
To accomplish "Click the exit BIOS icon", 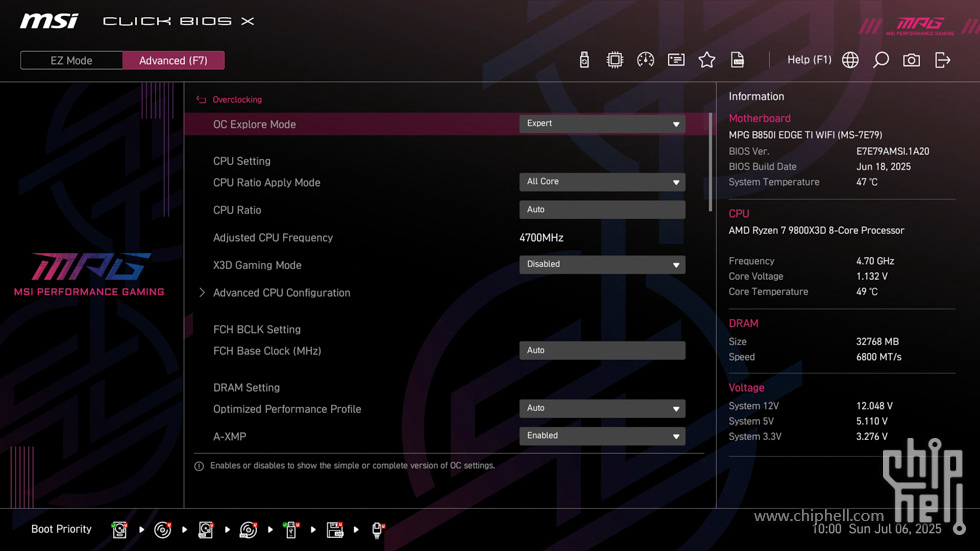I will coord(942,60).
